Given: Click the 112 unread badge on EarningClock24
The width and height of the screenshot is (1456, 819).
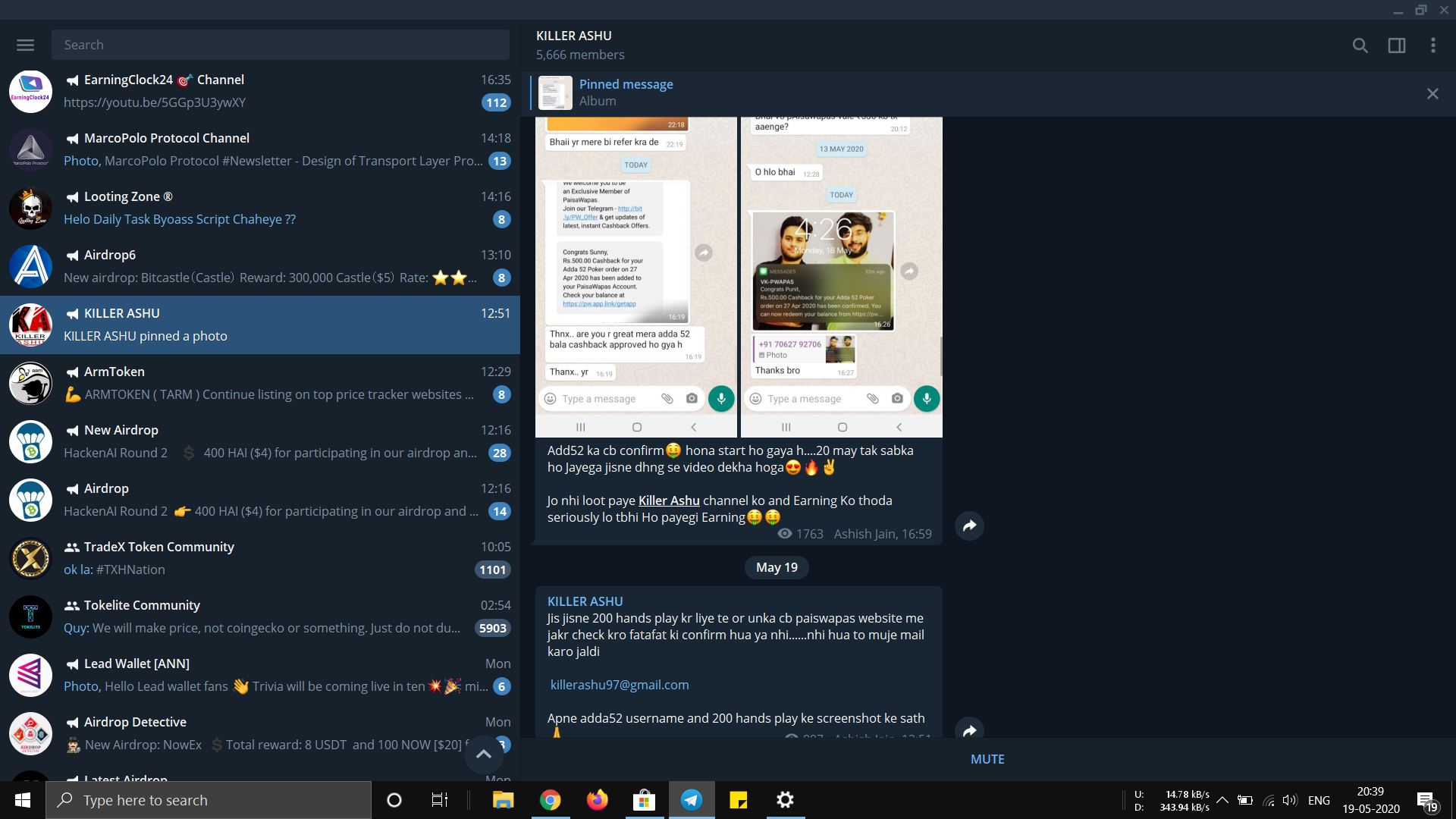Looking at the screenshot, I should pyautogui.click(x=496, y=102).
